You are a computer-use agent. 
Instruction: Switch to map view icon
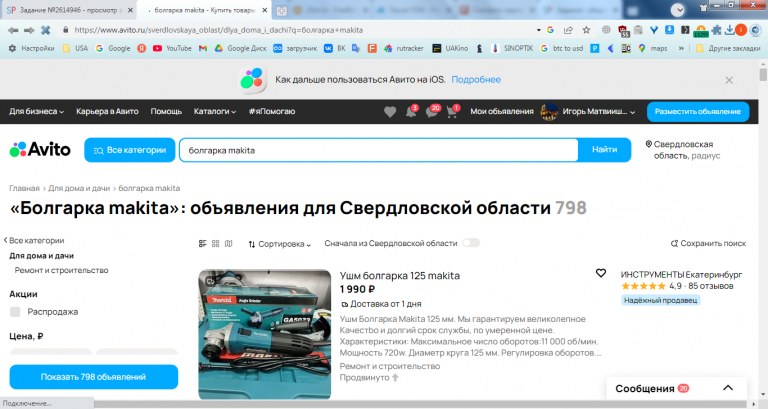pos(229,243)
